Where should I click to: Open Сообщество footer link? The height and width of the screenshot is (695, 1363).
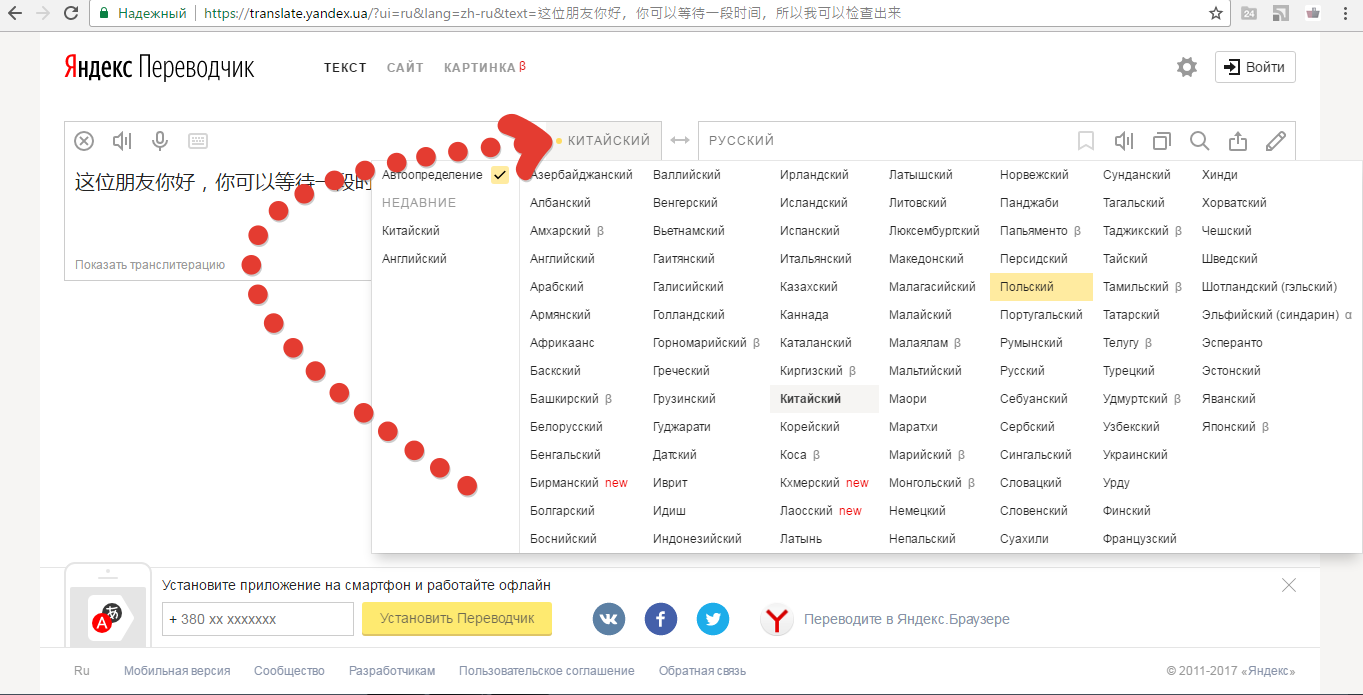tap(290, 671)
